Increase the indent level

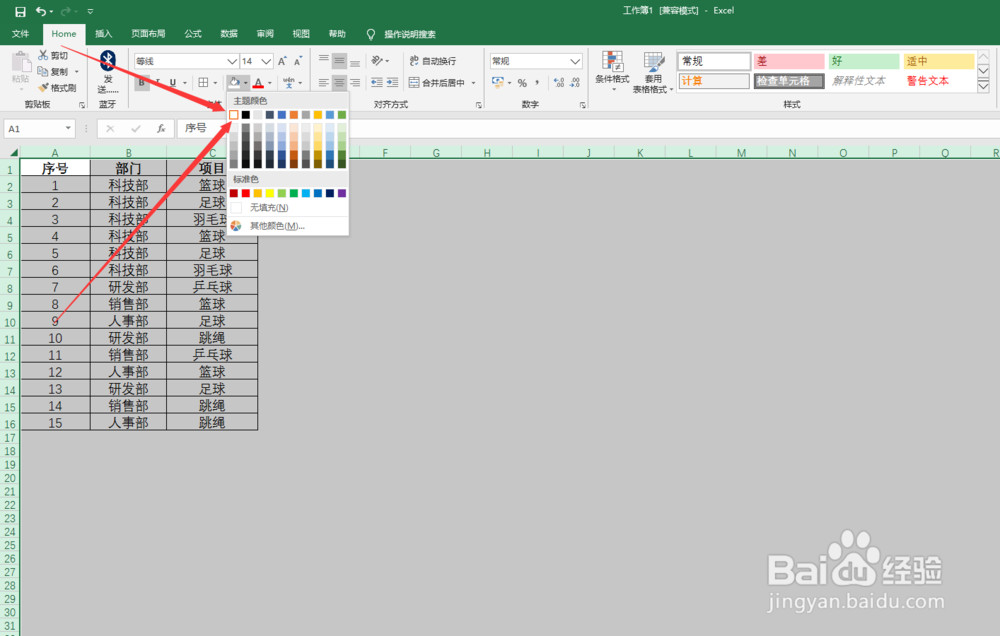392,82
